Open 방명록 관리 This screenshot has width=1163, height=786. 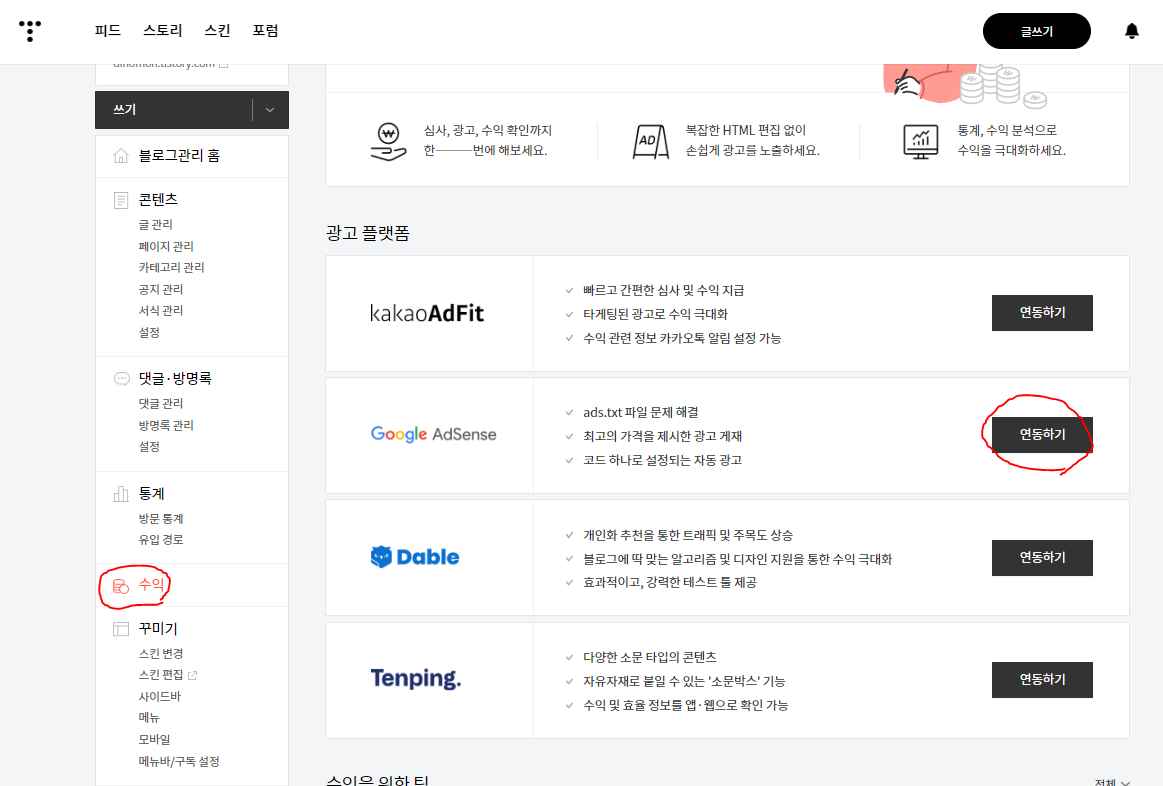[165, 426]
